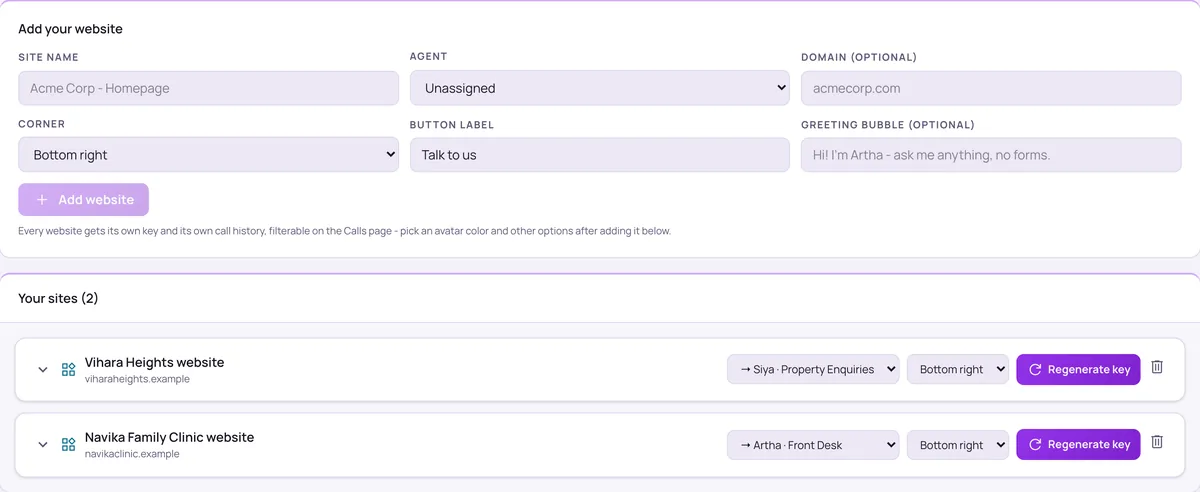Change agent Artha · Front Desk dropdown

[813, 445]
